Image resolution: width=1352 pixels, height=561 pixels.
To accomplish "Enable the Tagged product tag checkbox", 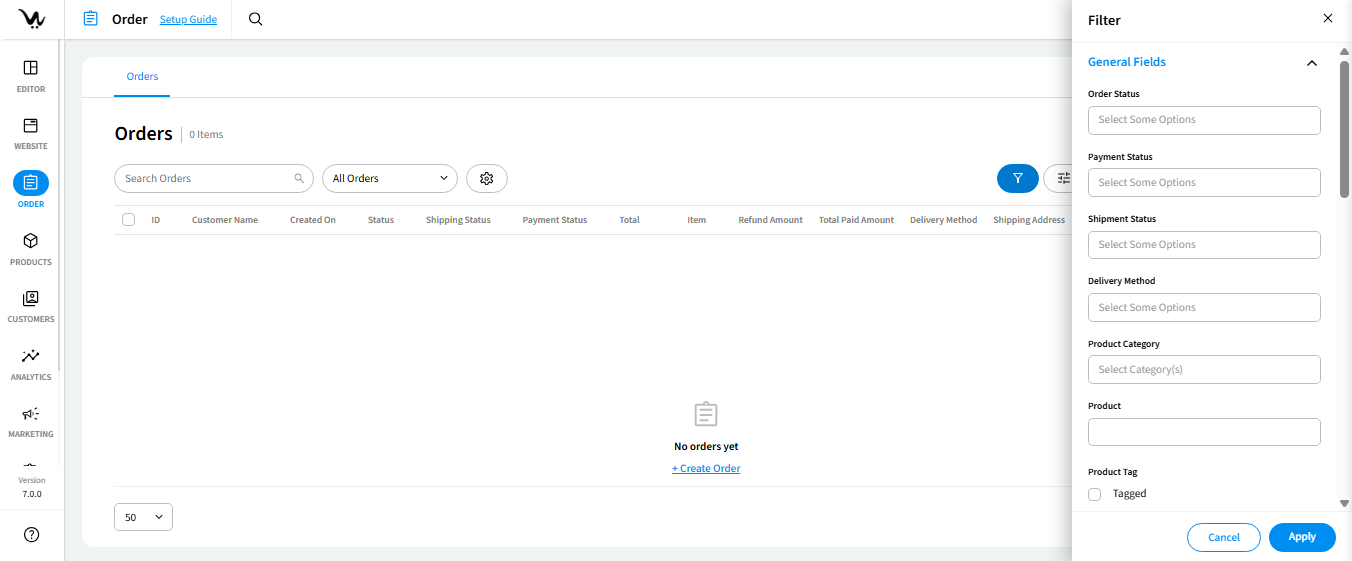I will (x=1094, y=494).
